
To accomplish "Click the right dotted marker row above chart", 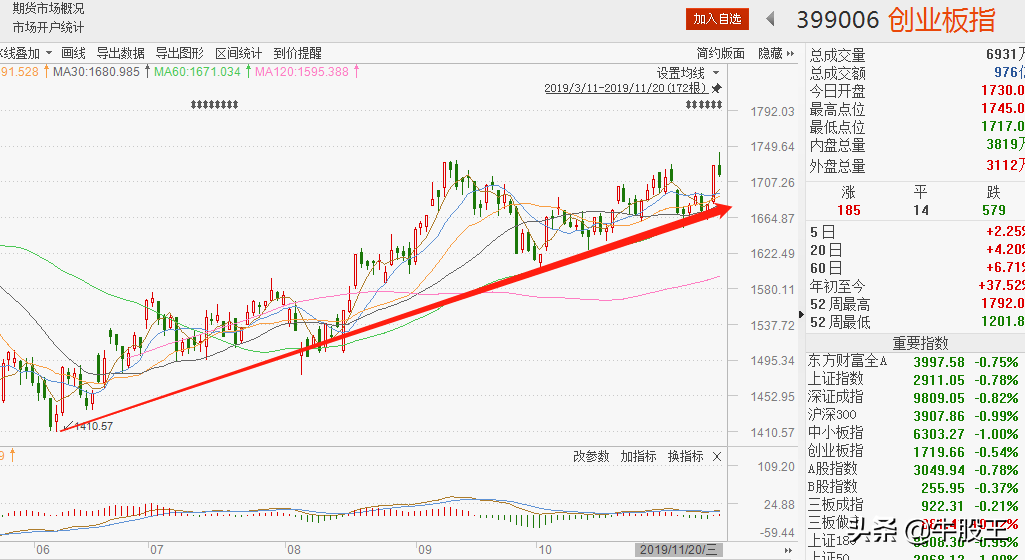I will [703, 105].
